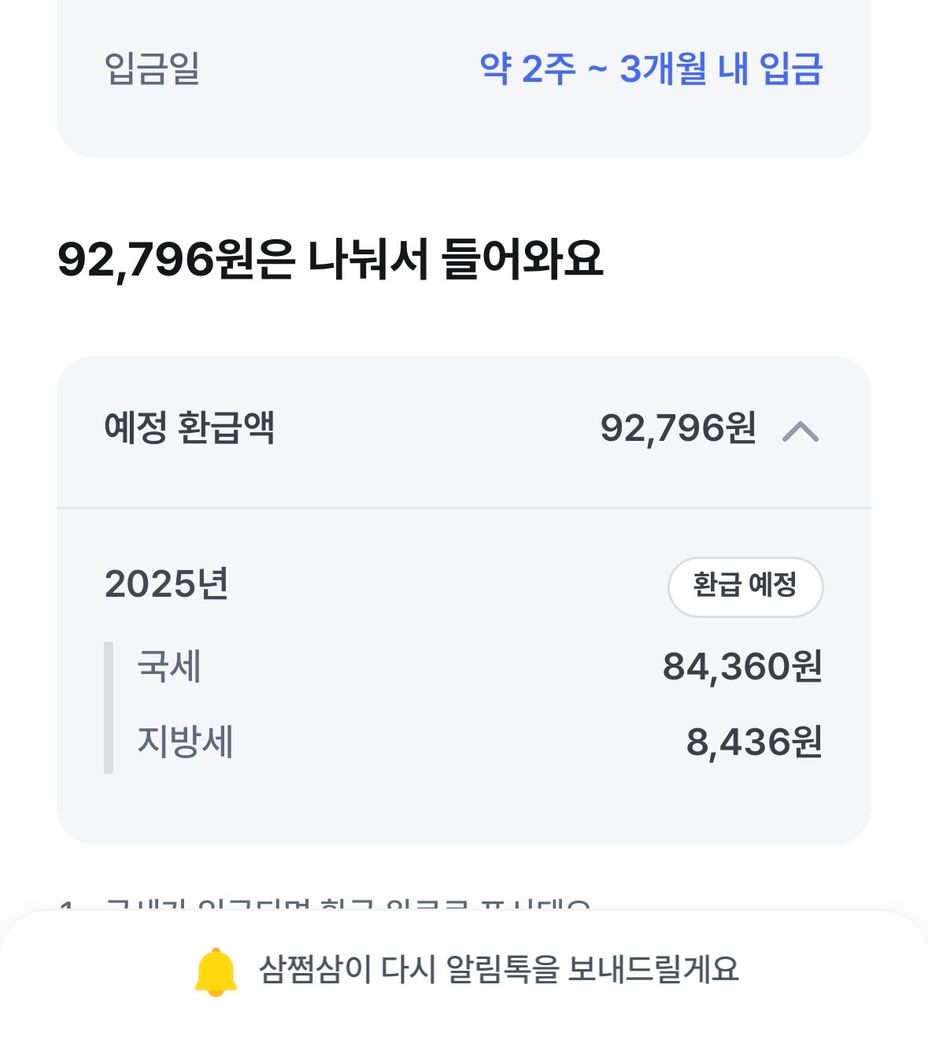
Task: Tap the 92,796원은 나눠서 들어와요 heading
Action: click(330, 259)
